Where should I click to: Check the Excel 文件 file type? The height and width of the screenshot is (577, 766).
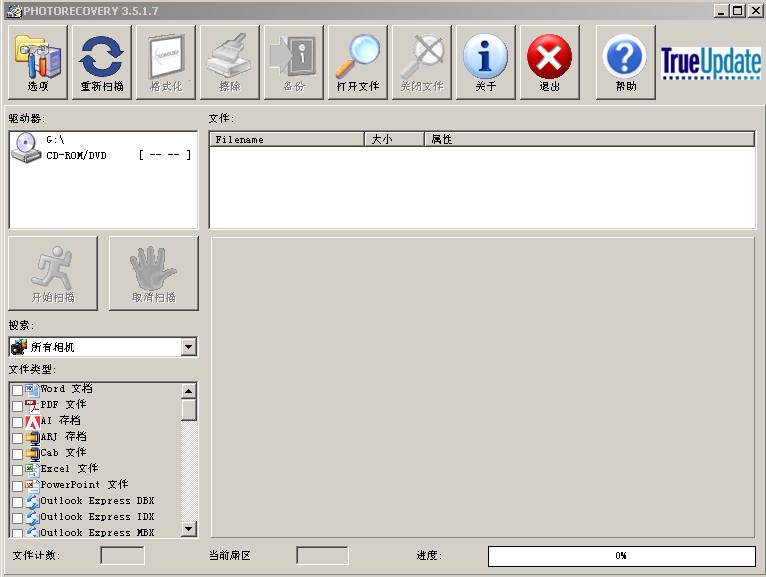pyautogui.click(x=17, y=470)
